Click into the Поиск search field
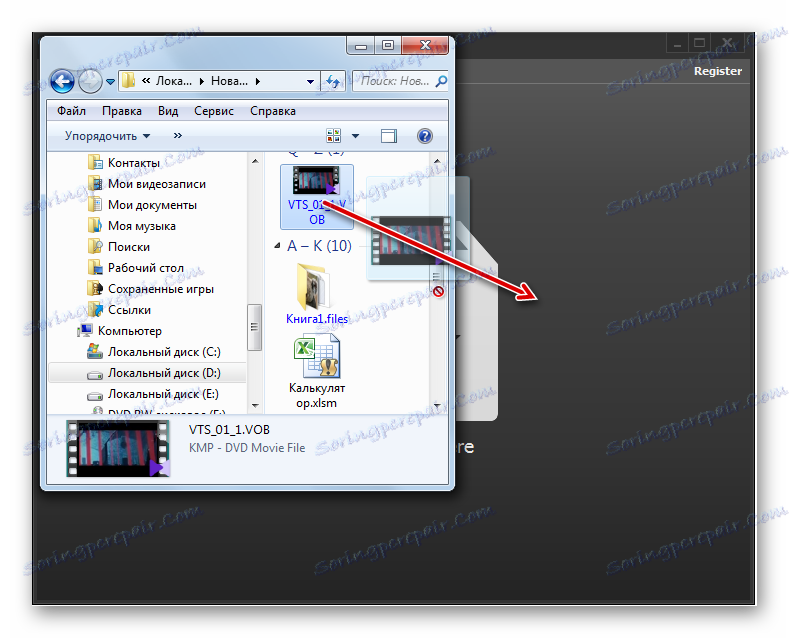Image resolution: width=789 pixels, height=638 pixels. click(x=393, y=81)
